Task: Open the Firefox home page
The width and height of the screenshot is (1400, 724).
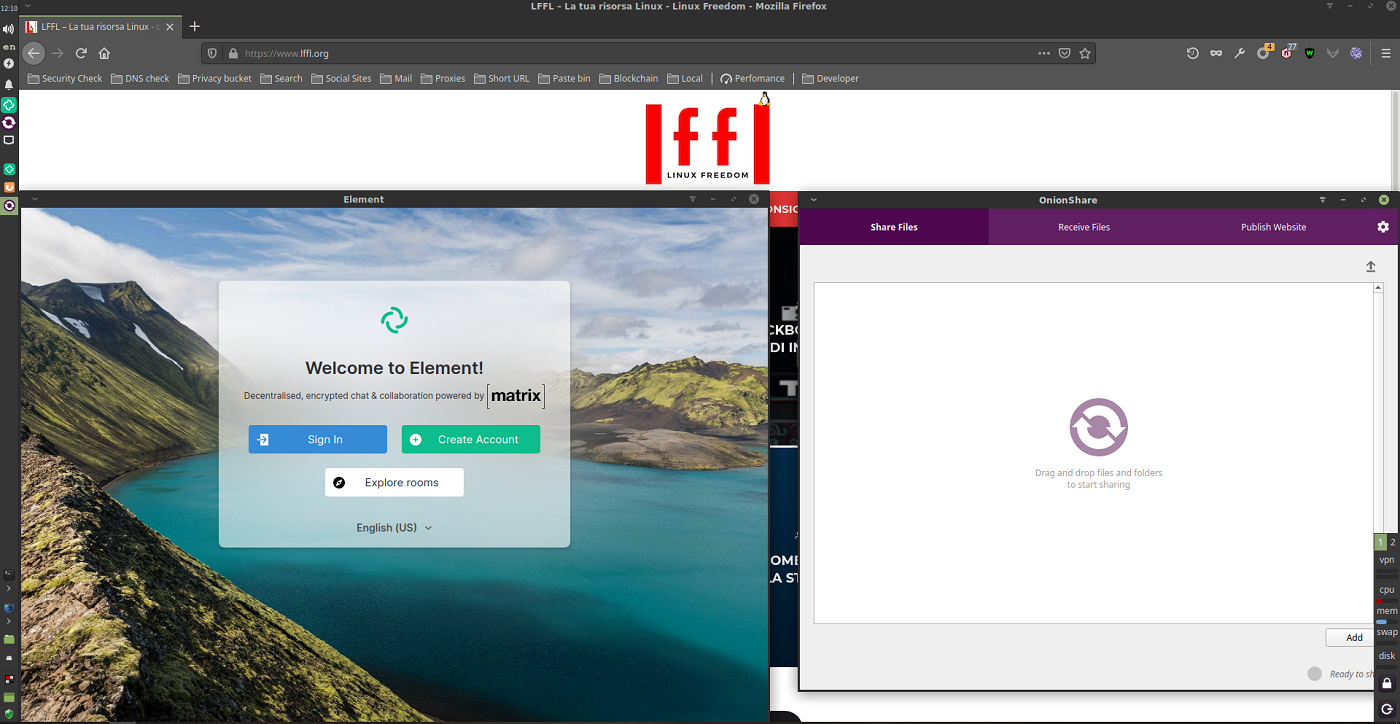Action: [104, 53]
